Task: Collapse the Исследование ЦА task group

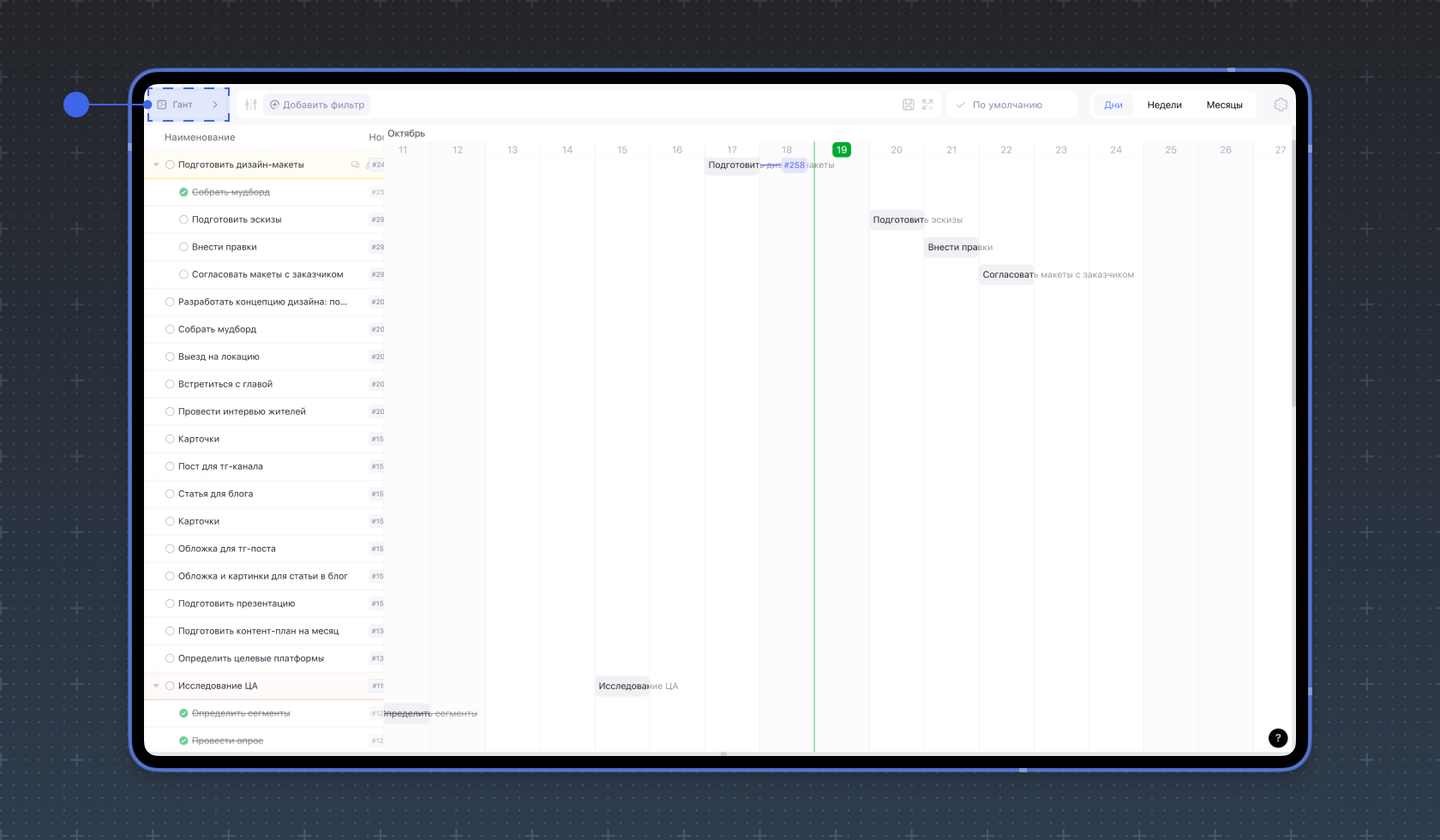Action: (x=156, y=686)
